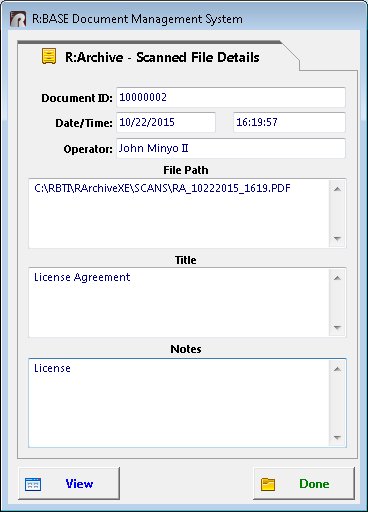Click the Title heading
Screen dimensions: 368x512
pos(186,260)
